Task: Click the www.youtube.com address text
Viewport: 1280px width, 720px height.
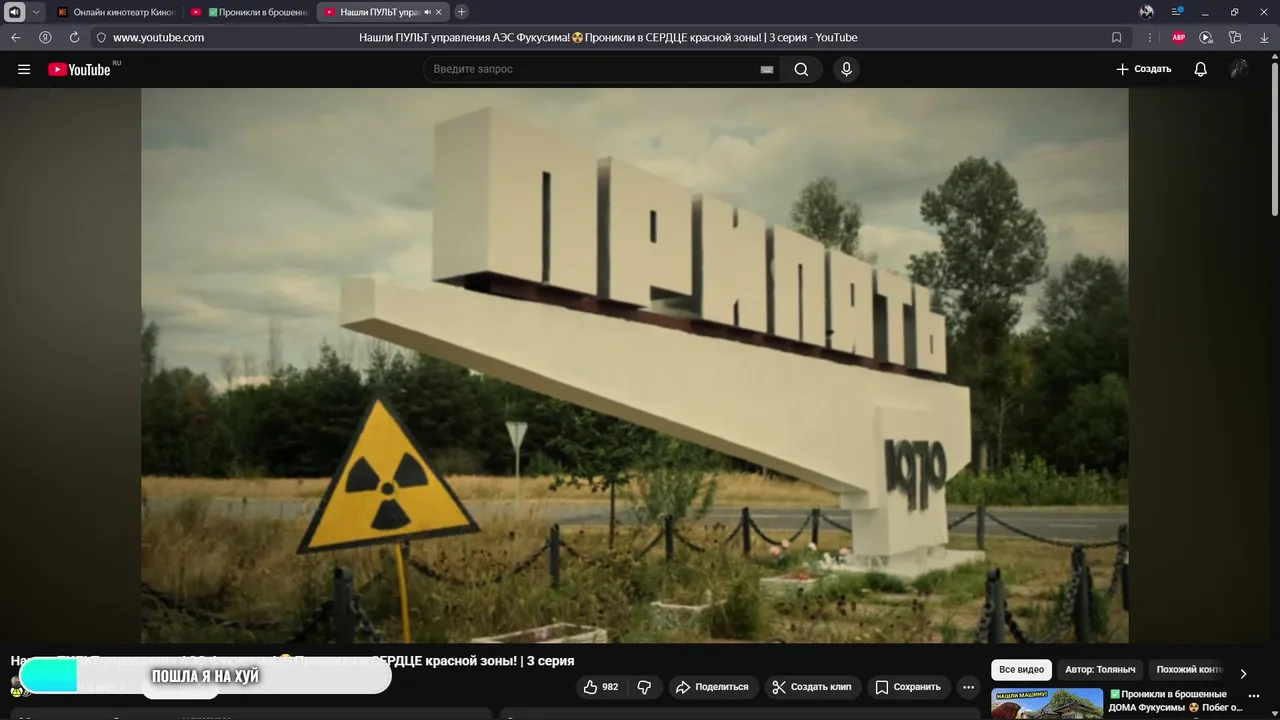Action: [x=158, y=37]
